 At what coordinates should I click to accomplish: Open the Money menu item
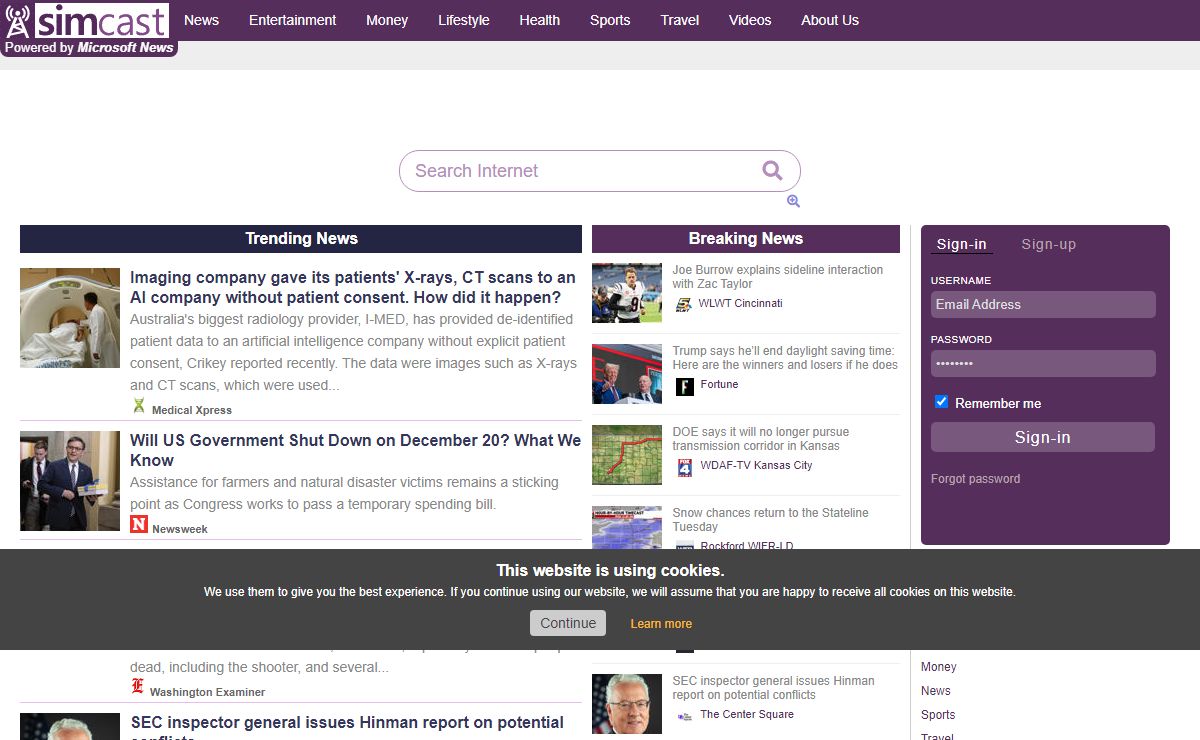point(387,20)
